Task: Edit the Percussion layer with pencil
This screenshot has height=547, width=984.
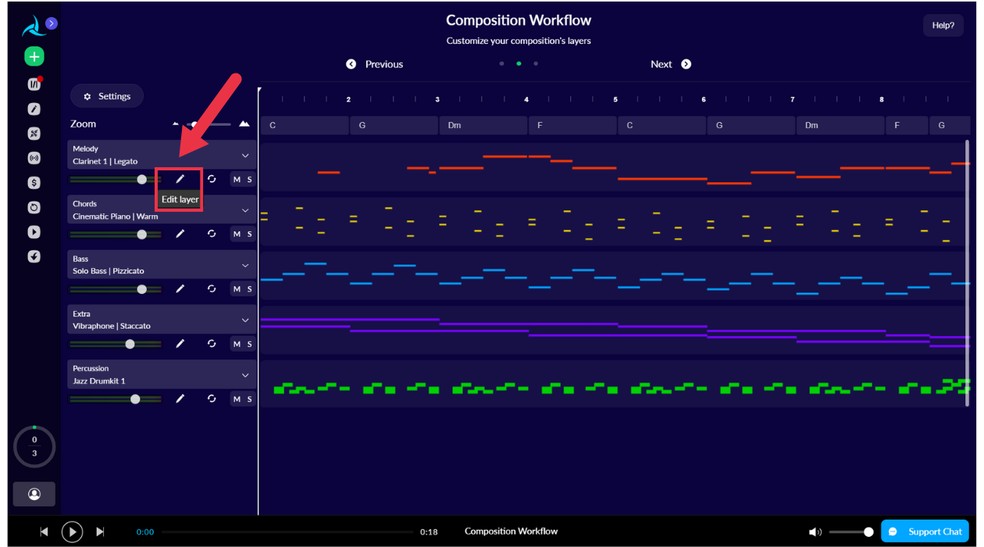Action: [x=179, y=398]
